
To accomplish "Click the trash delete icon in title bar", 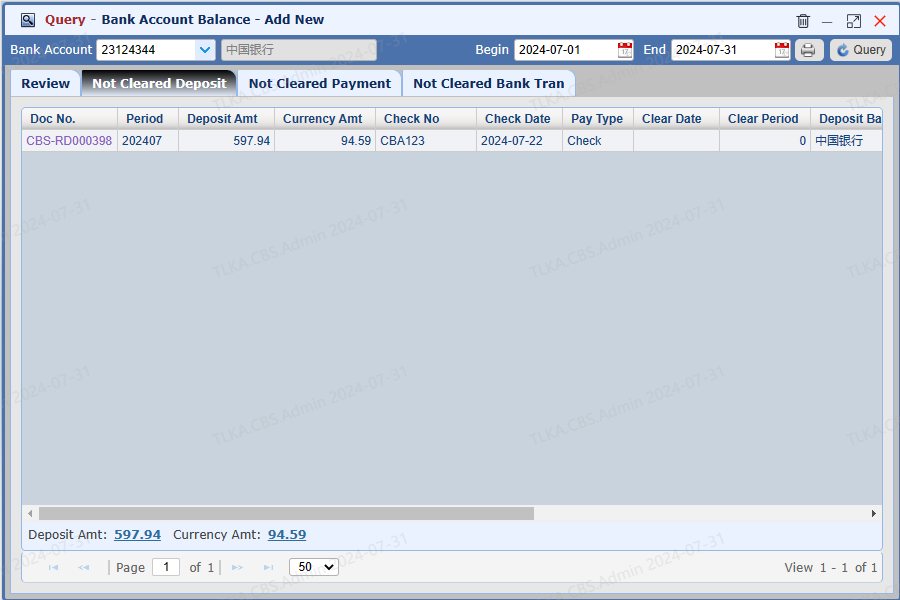I will click(803, 21).
